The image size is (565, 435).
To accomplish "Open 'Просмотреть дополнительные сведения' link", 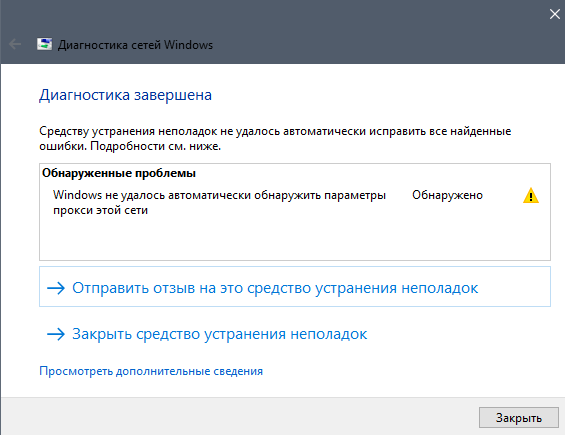I will tap(151, 371).
